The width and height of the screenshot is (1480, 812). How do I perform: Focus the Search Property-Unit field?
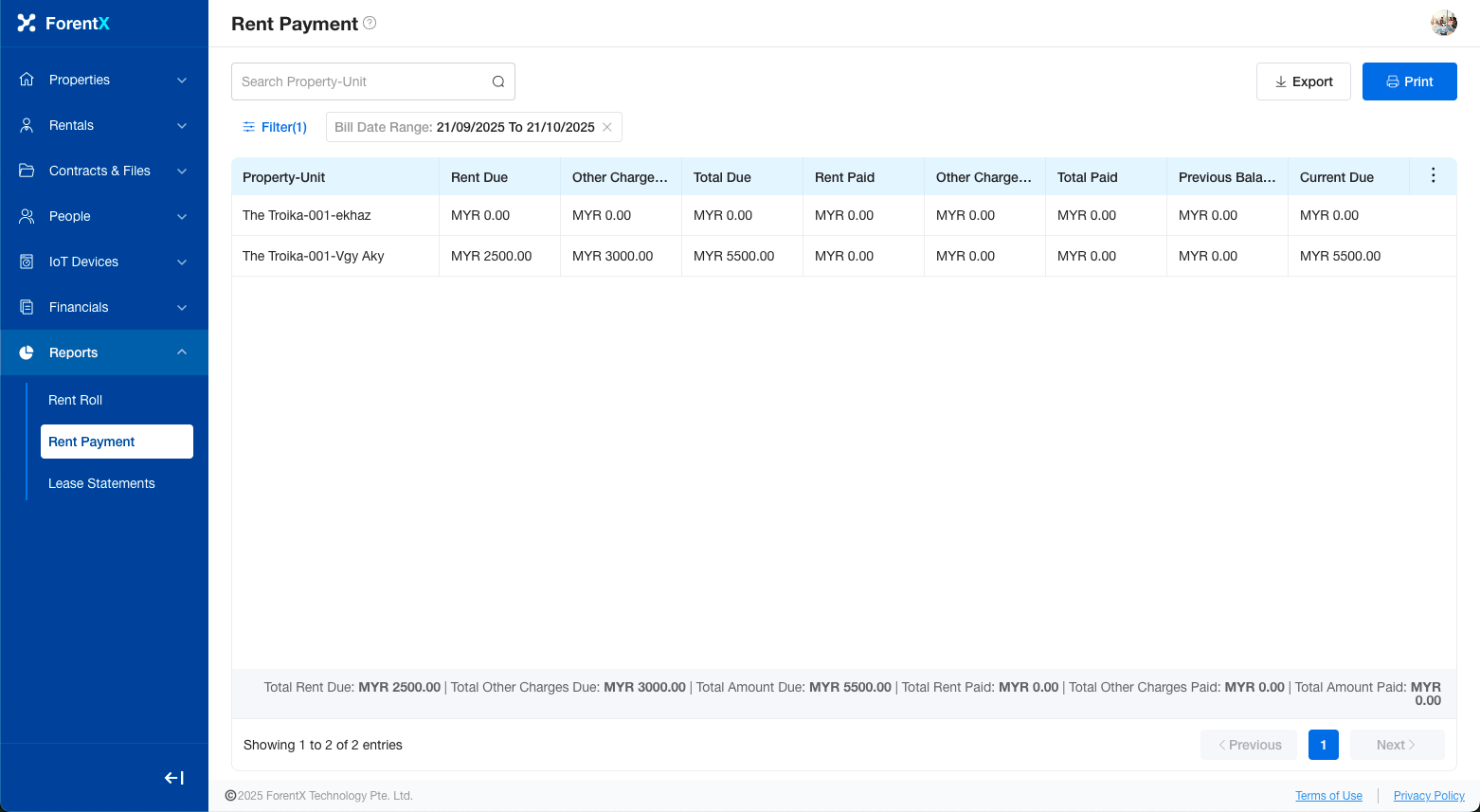point(360,81)
